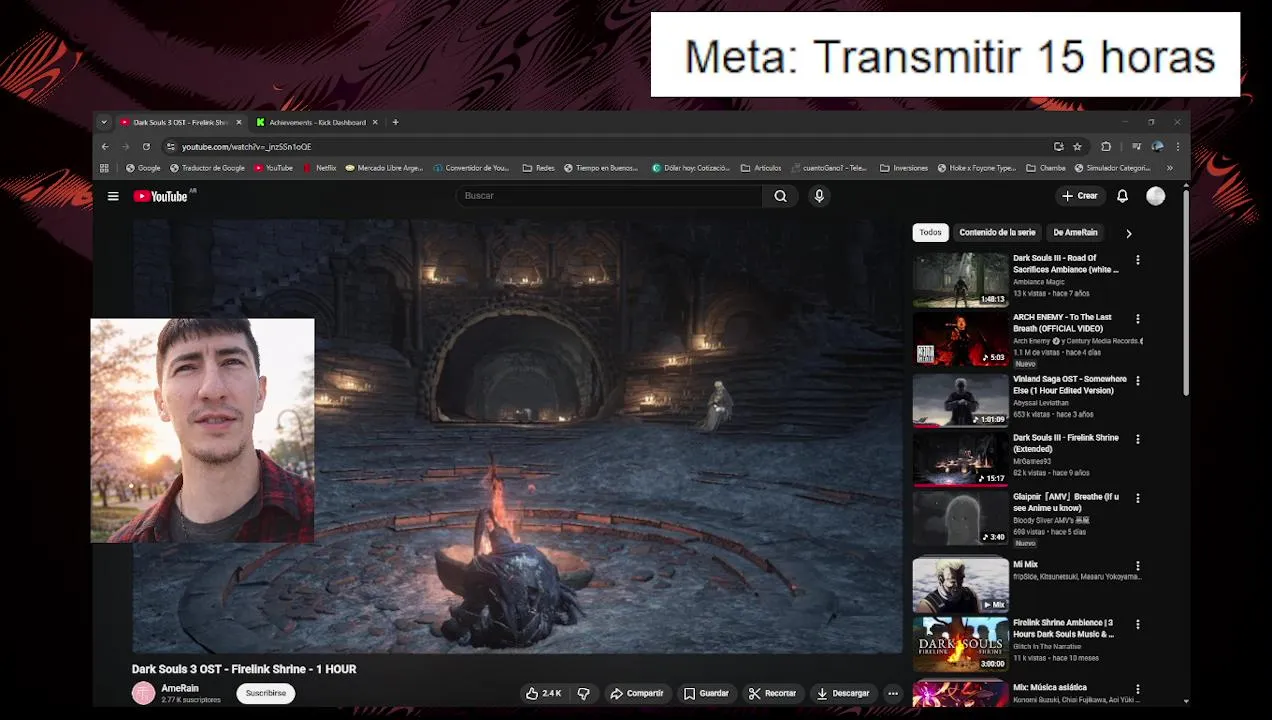Open Road Of Sacrifices Ambiance thumbnail
The image size is (1272, 720).
point(960,279)
